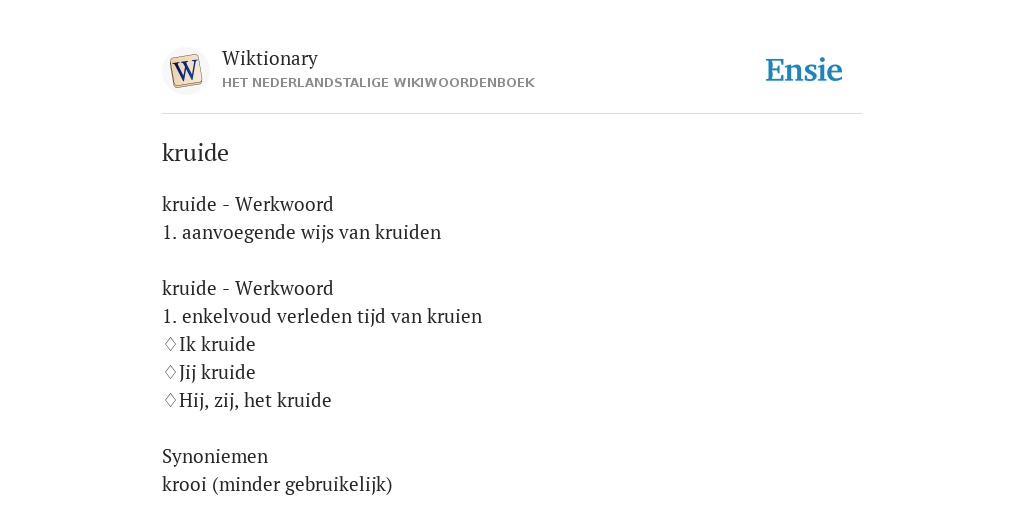Open the Ensie logo link
Image resolution: width=1024 pixels, height=512 pixels.
pos(804,71)
